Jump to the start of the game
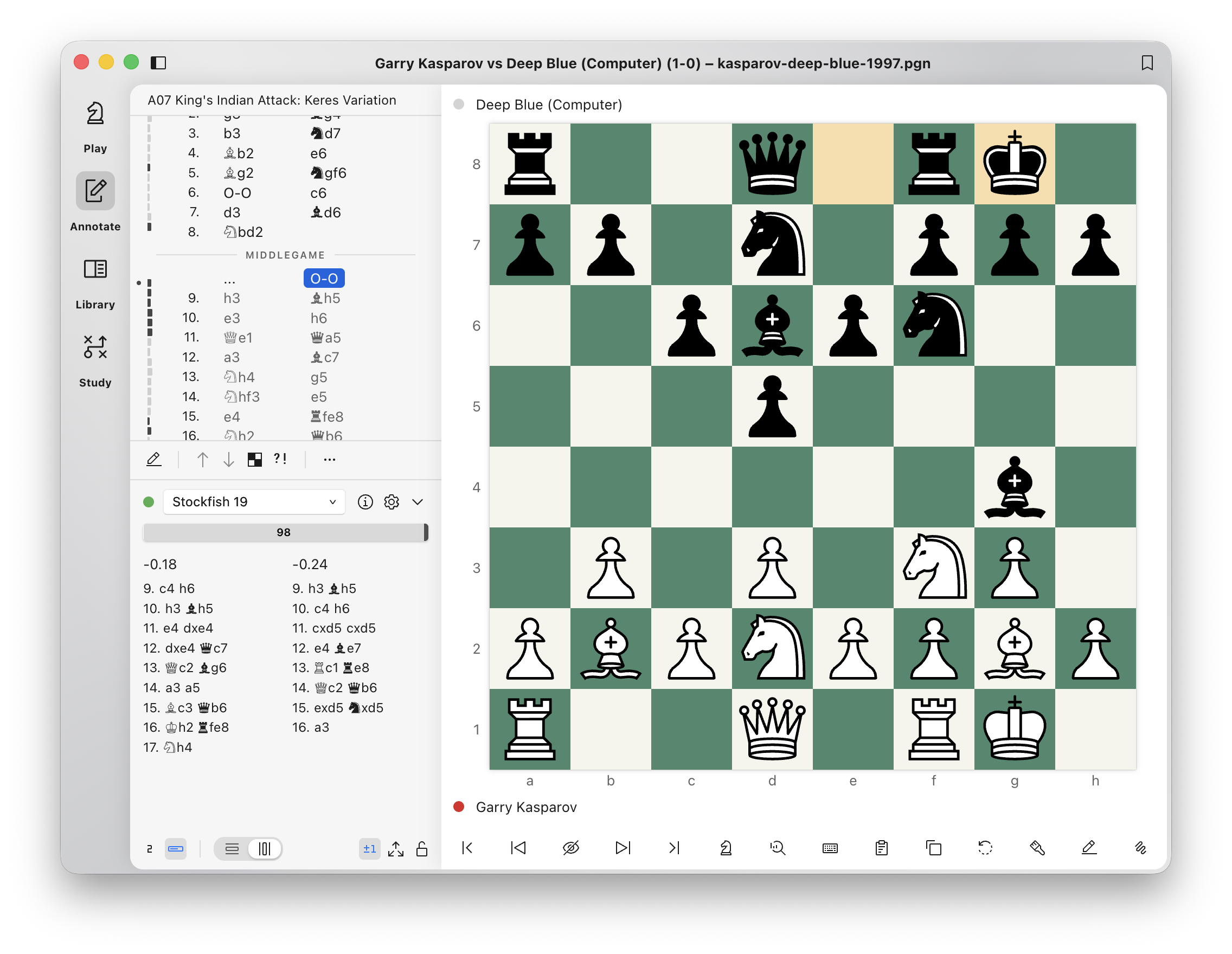1232x954 pixels. (466, 847)
